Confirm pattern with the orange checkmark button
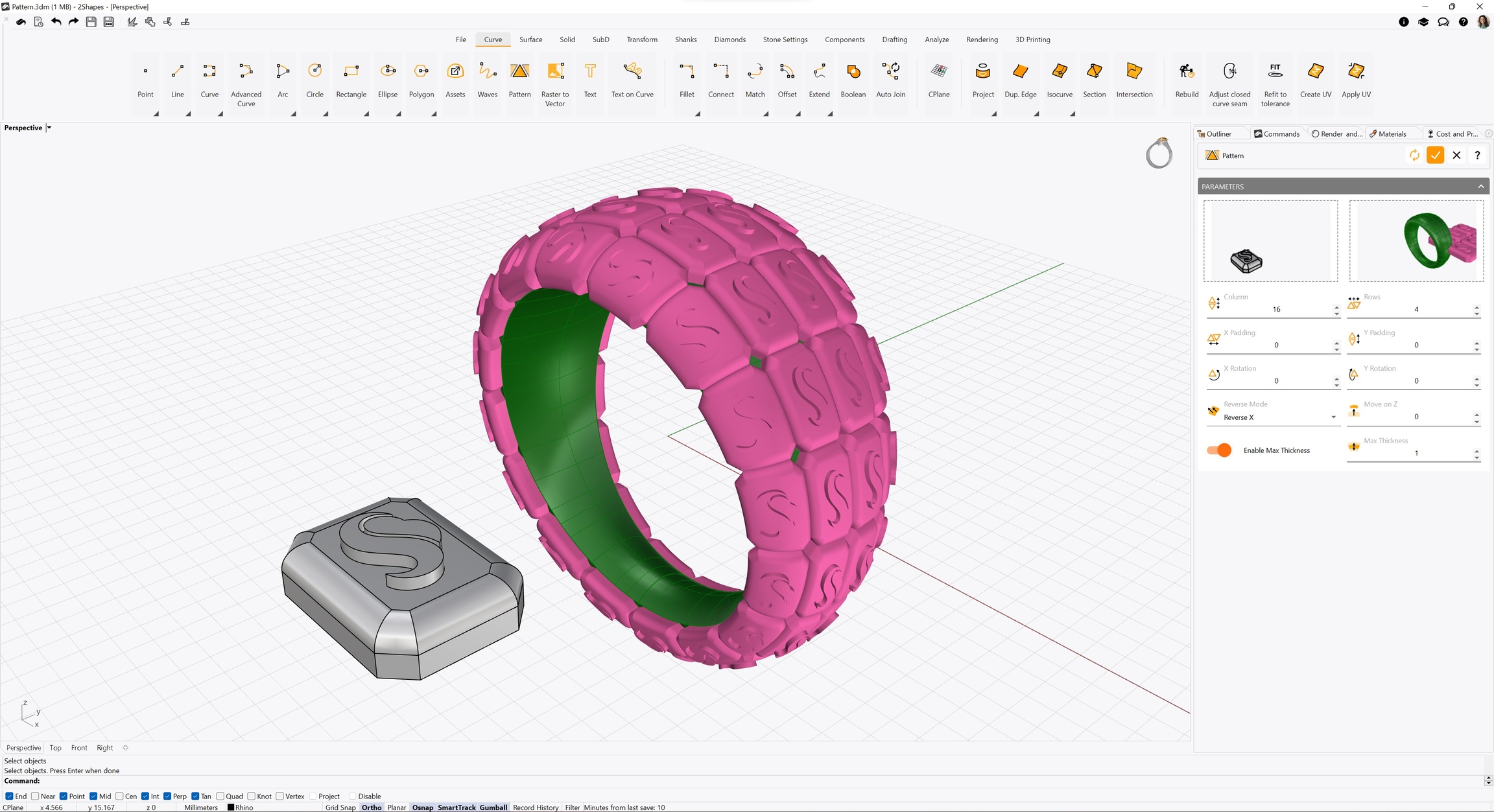 pos(1435,156)
